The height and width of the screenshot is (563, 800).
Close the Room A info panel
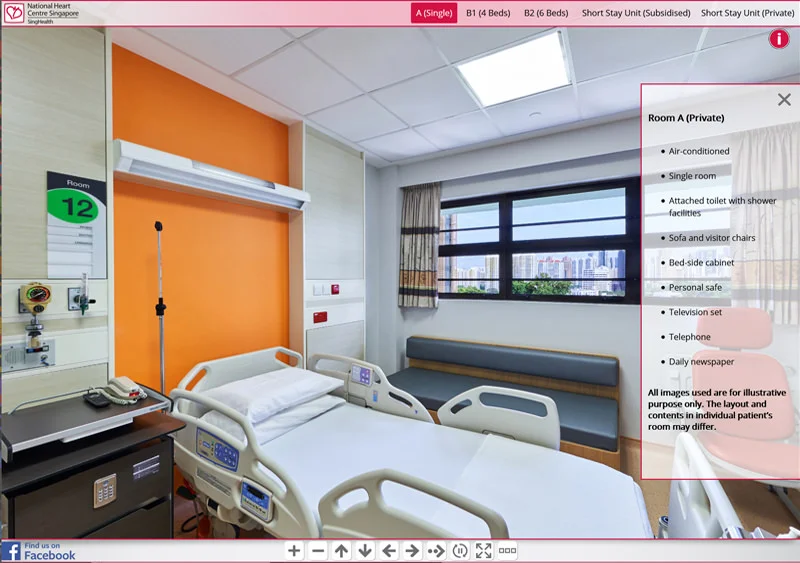[784, 100]
